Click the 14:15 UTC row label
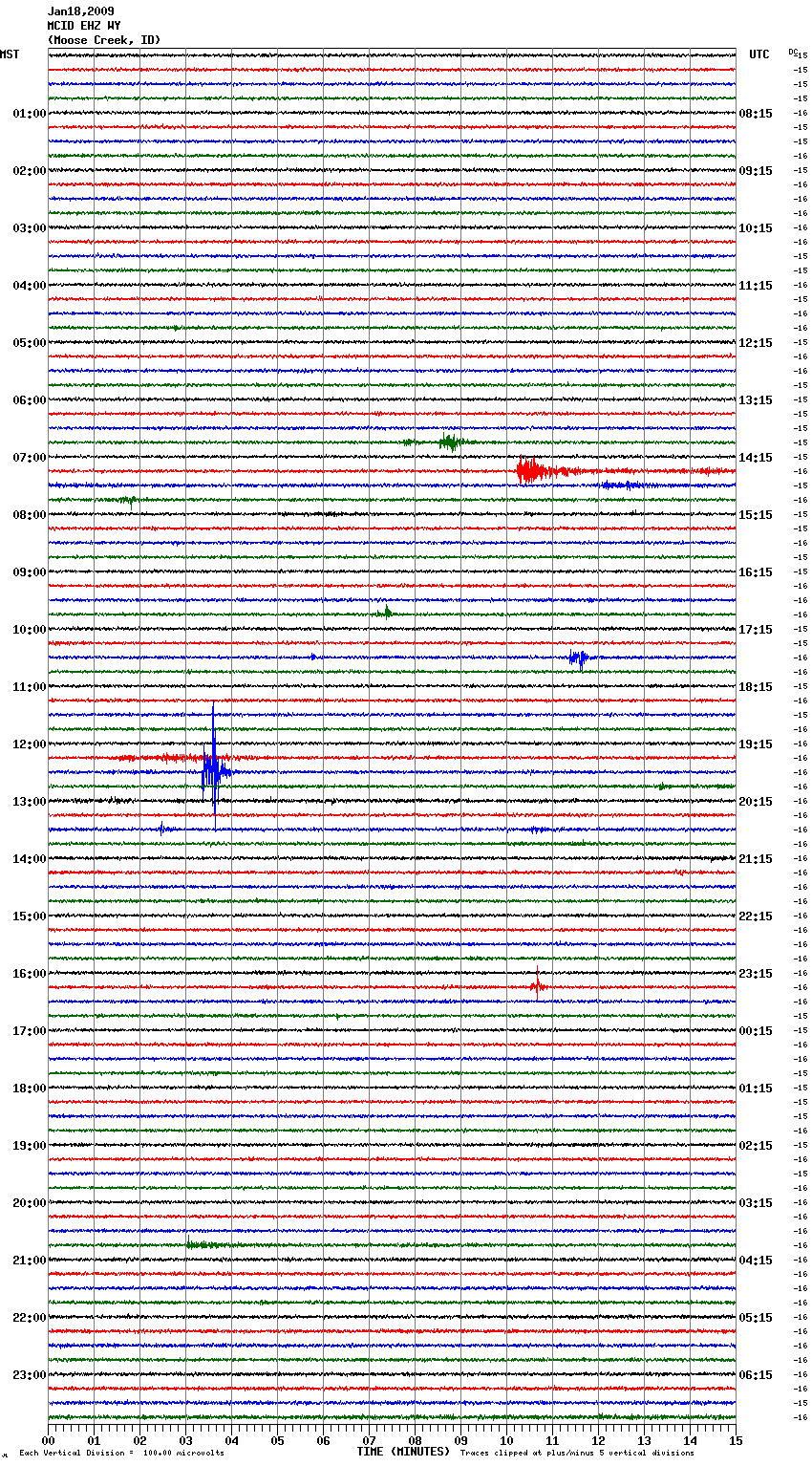The image size is (812, 1466). 756,458
